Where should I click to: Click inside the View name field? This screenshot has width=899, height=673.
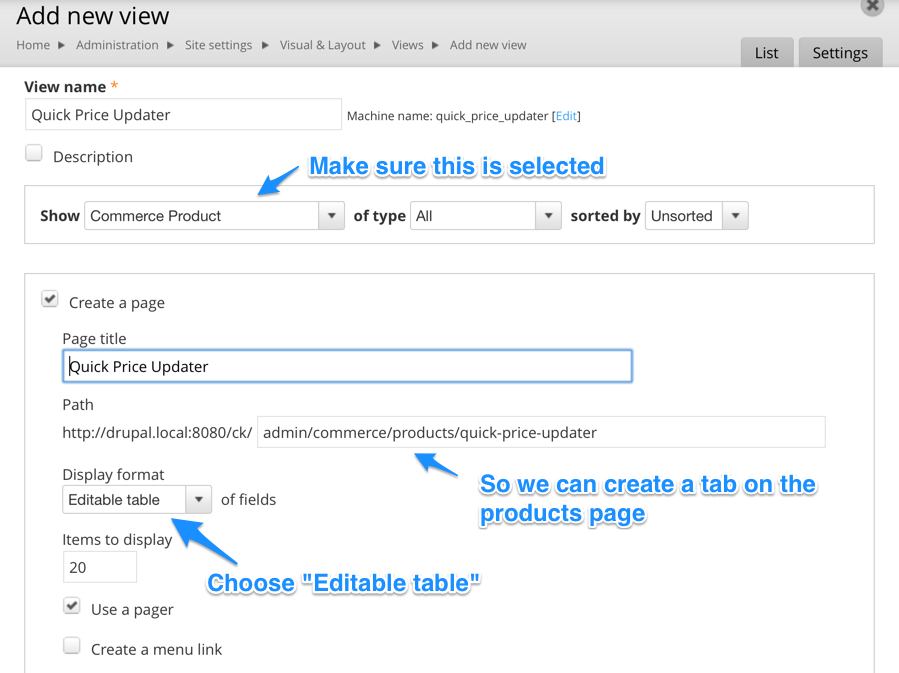coord(183,115)
